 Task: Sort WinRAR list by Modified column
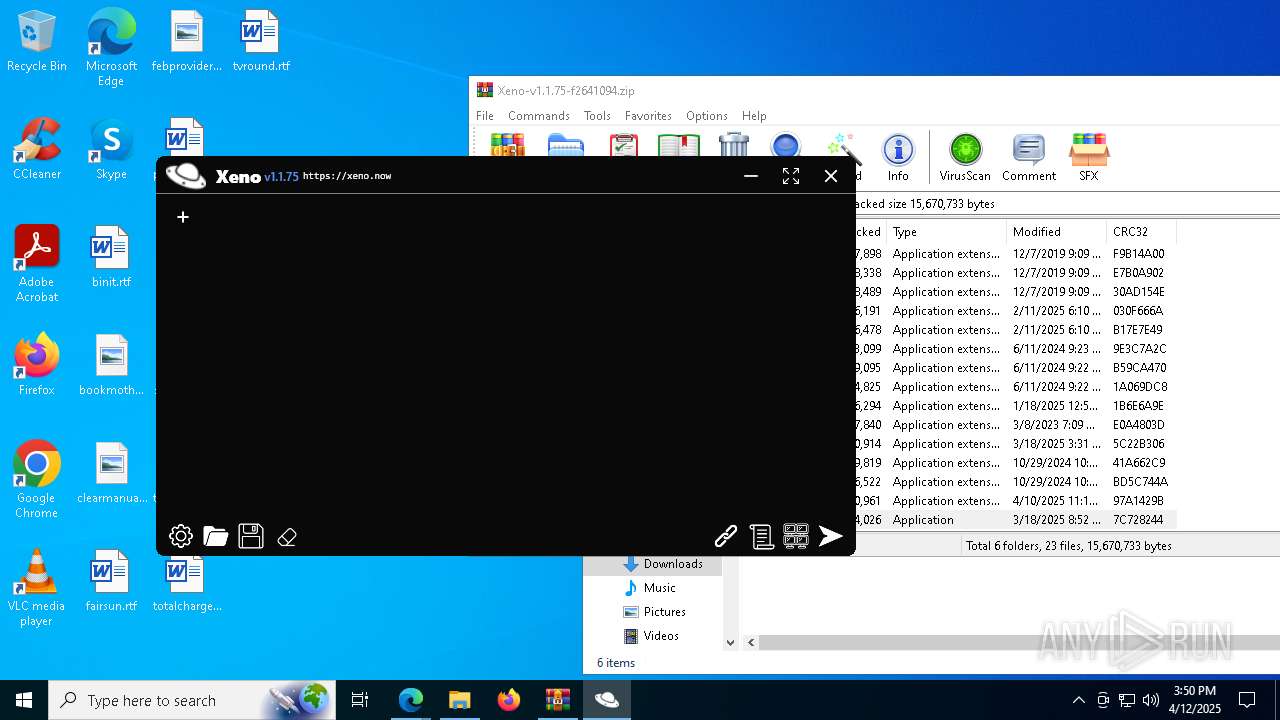(1056, 232)
